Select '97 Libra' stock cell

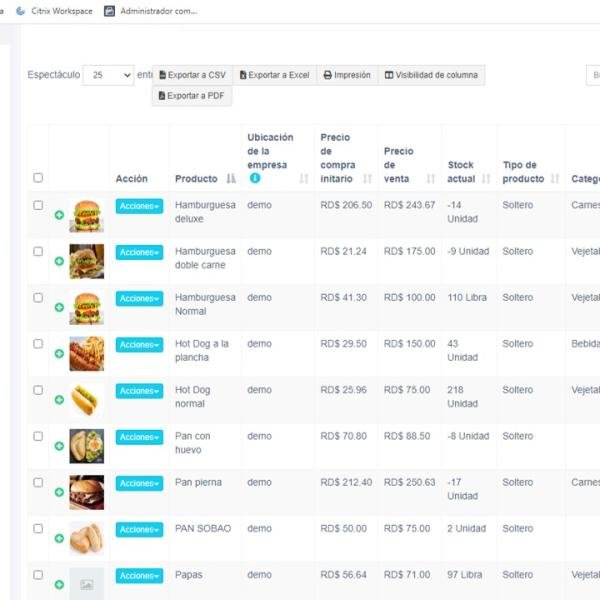pyautogui.click(x=465, y=575)
